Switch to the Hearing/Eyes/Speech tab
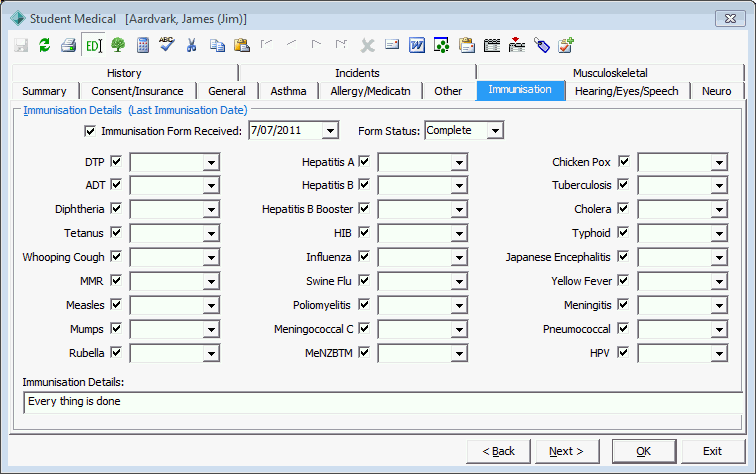The height and width of the screenshot is (474, 756). tap(626, 91)
